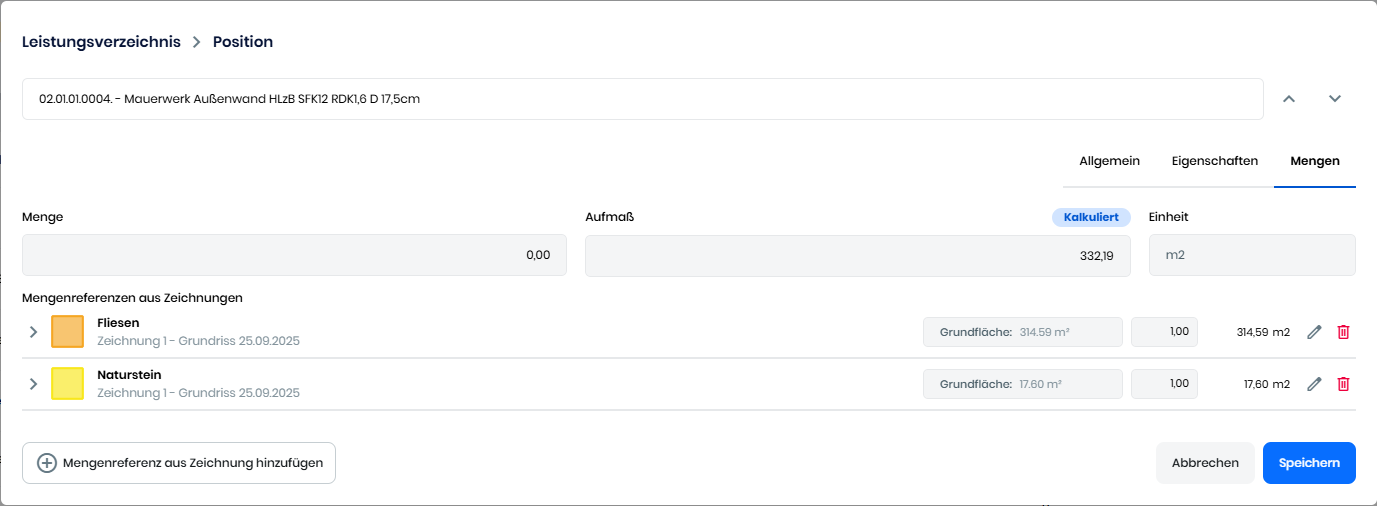Go to previous position with up chevron

pyautogui.click(x=1289, y=99)
